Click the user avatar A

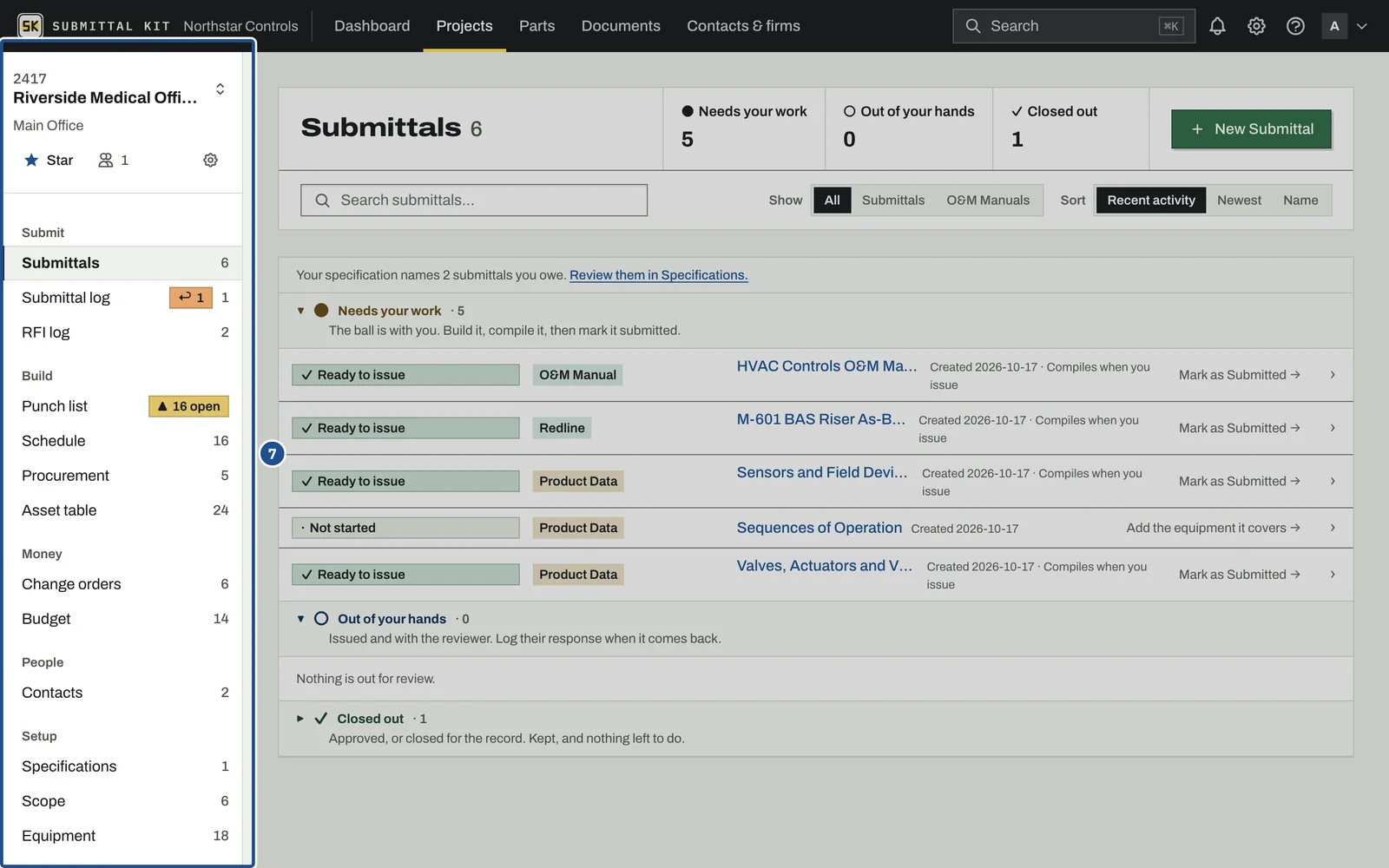pos(1334,26)
